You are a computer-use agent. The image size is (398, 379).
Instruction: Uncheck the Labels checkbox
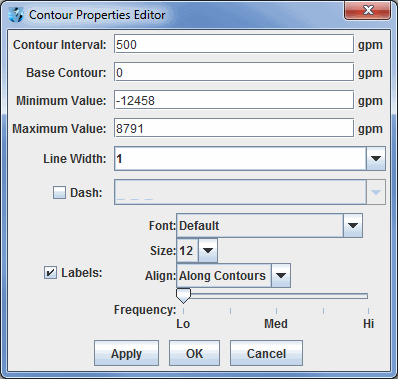[x=50, y=273]
